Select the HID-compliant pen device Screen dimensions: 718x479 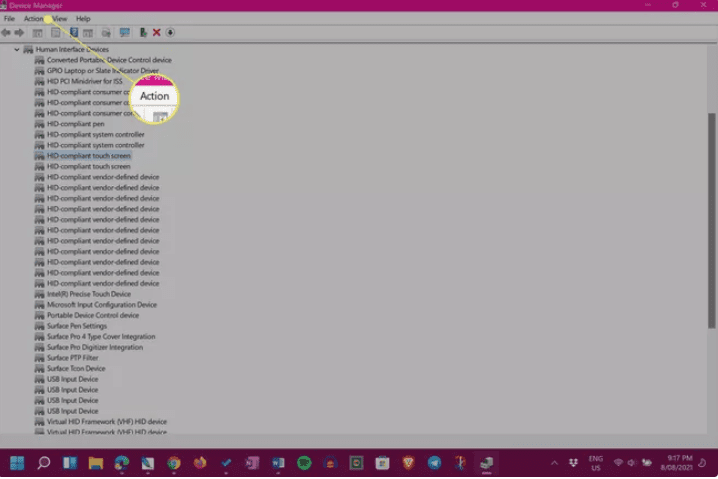click(x=75, y=124)
